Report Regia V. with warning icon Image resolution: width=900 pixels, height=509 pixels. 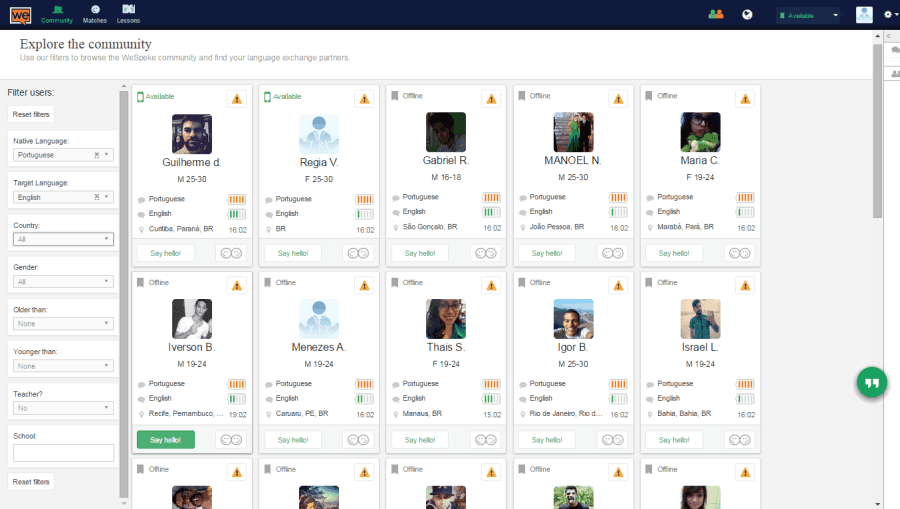(364, 99)
